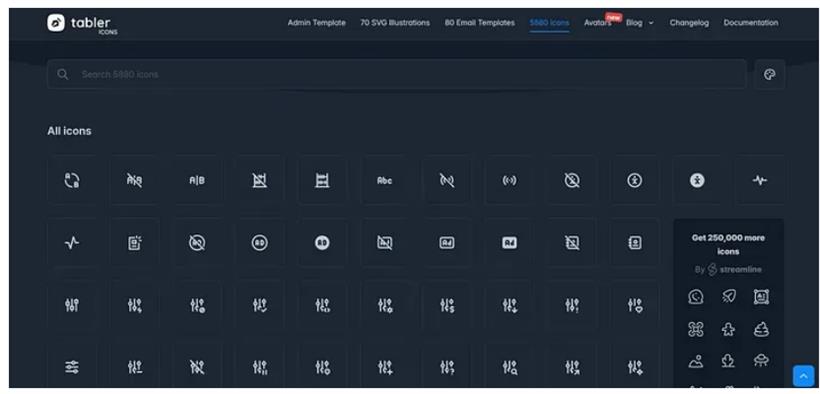Select the crossed-out A|B off icon
The width and height of the screenshot is (820, 394).
click(134, 180)
